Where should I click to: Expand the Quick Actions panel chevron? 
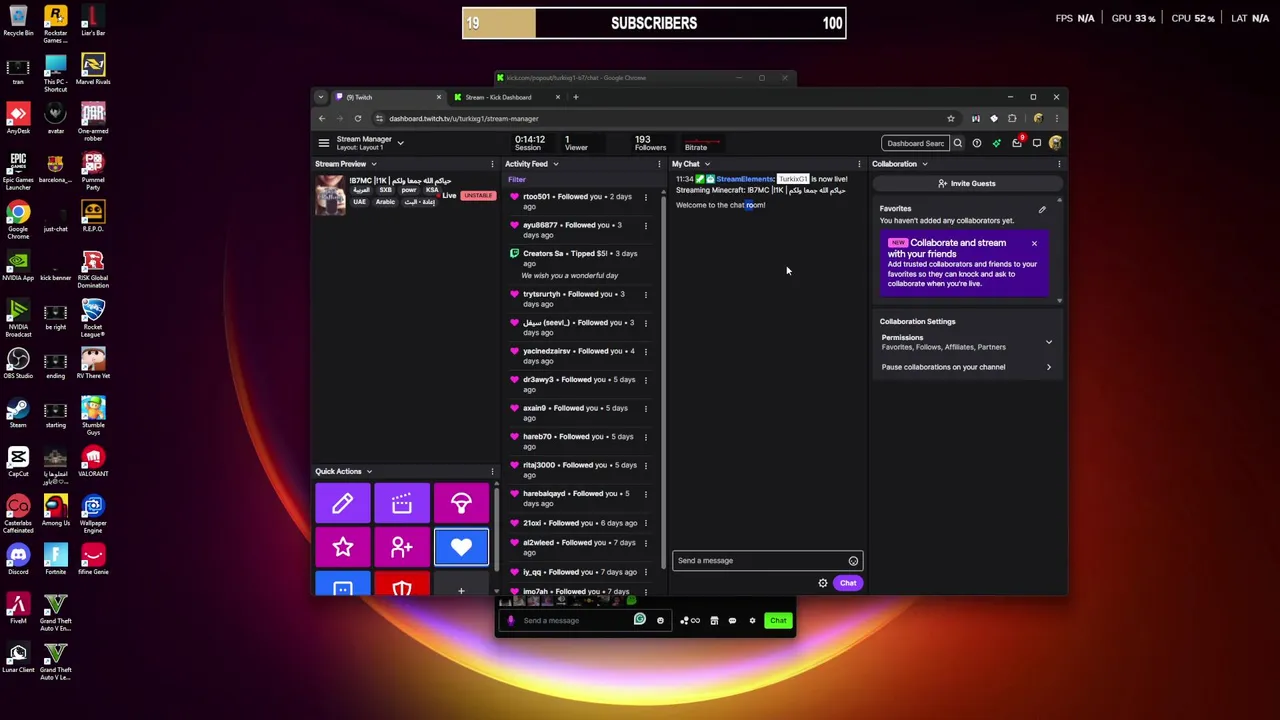tap(368, 472)
